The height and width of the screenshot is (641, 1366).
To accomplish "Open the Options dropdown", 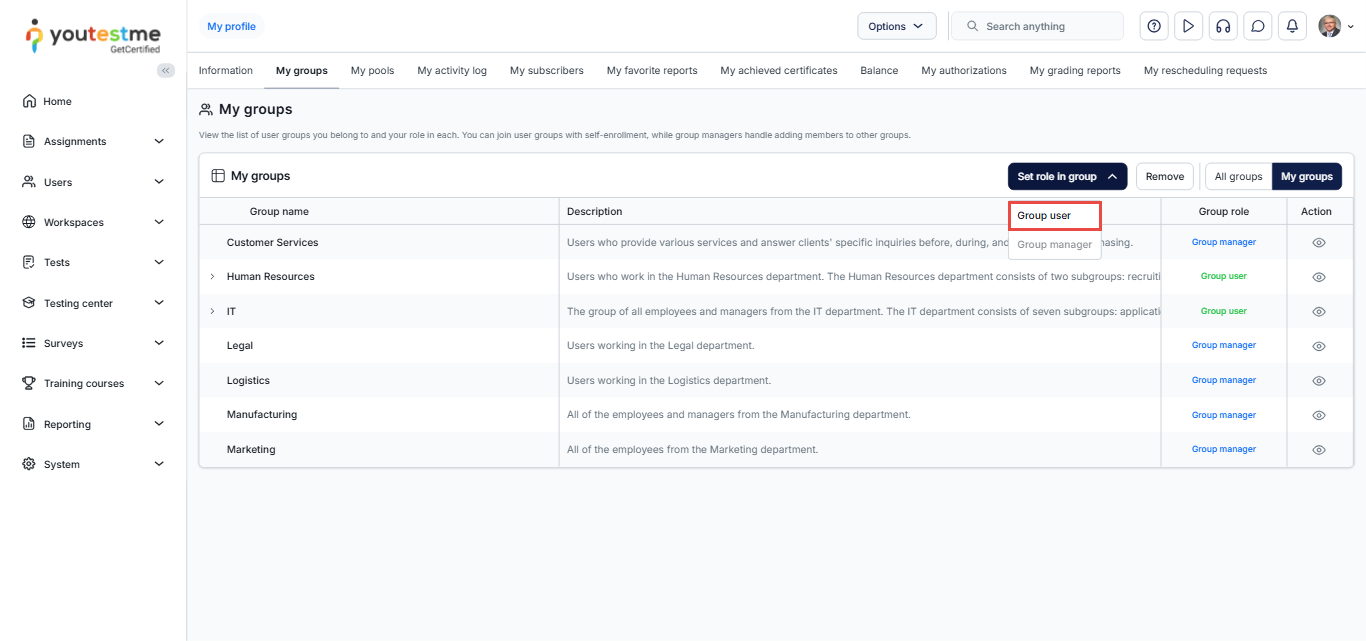I will click(x=896, y=26).
